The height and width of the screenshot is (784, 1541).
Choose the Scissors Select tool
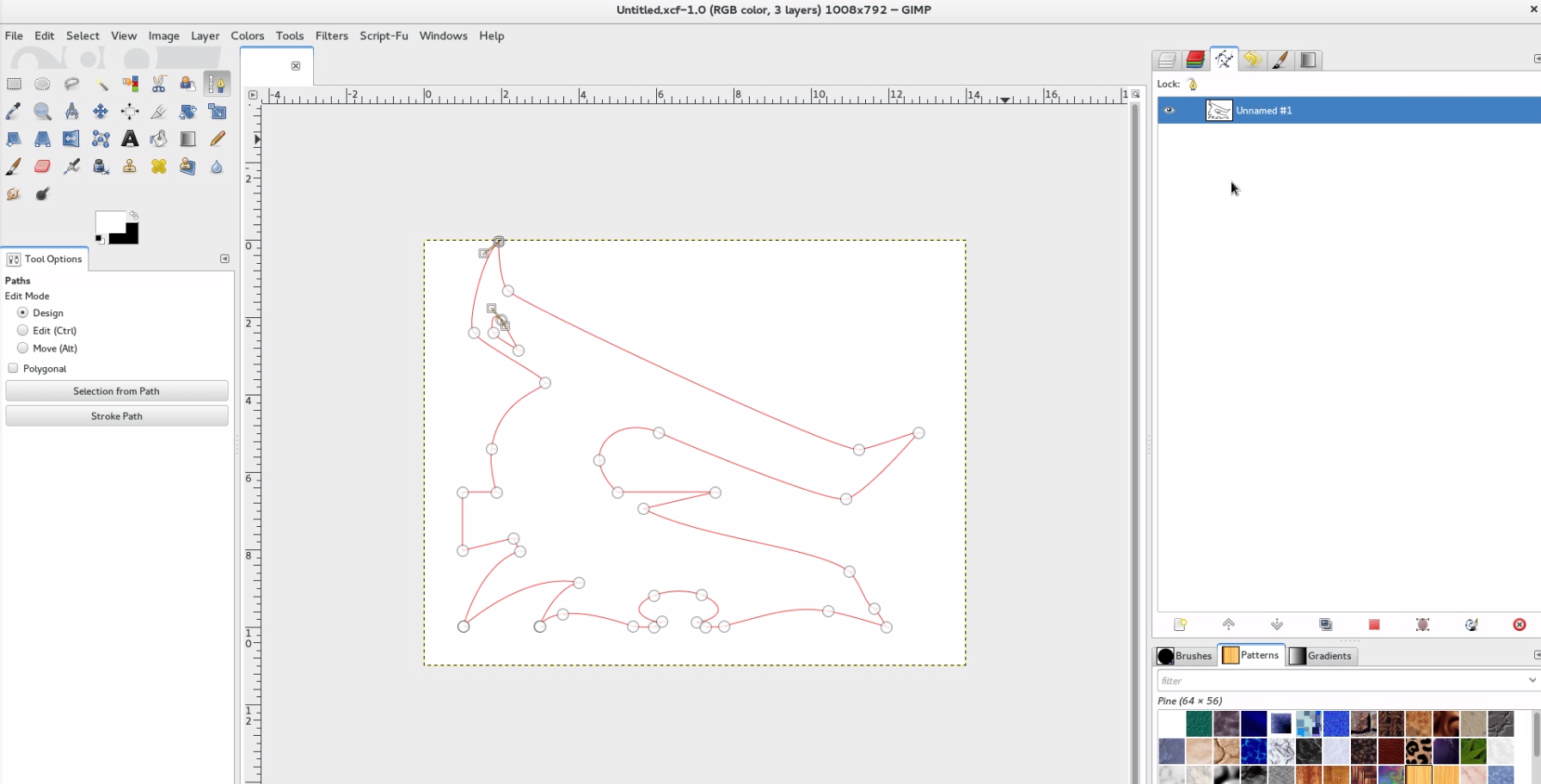158,84
